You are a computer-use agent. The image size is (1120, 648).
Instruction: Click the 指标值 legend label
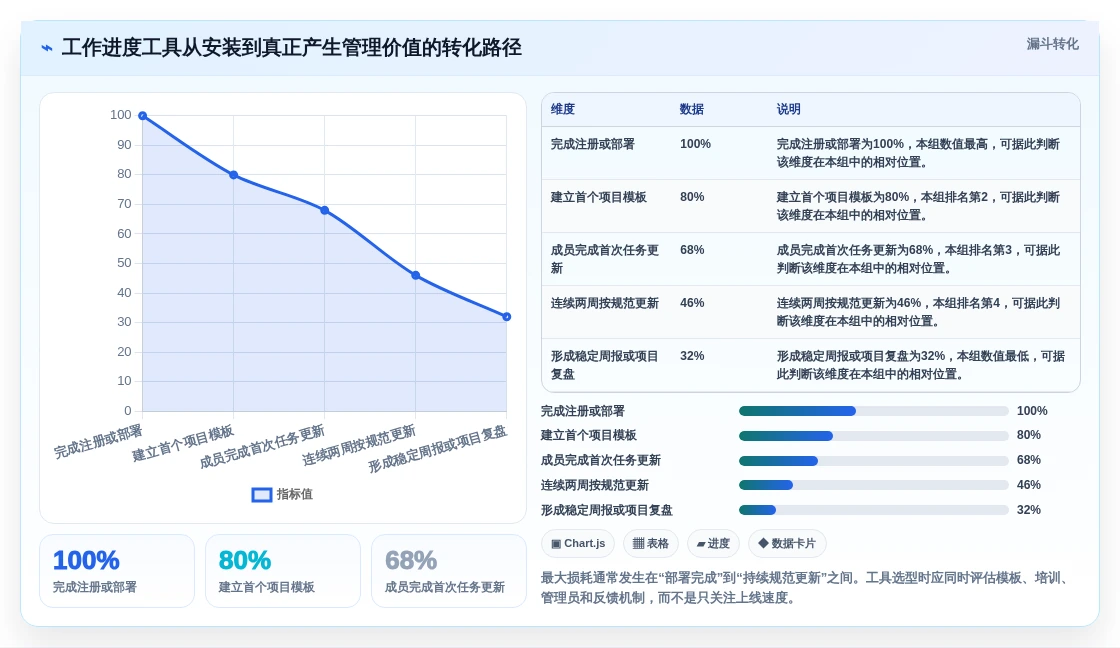[x=295, y=494]
